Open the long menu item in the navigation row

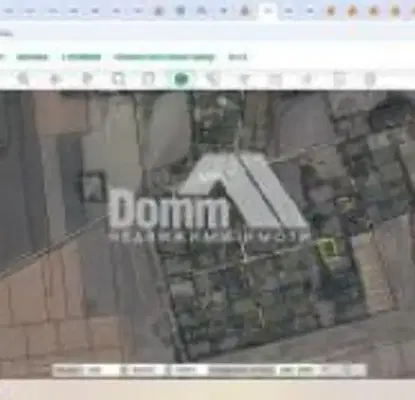pos(164,57)
